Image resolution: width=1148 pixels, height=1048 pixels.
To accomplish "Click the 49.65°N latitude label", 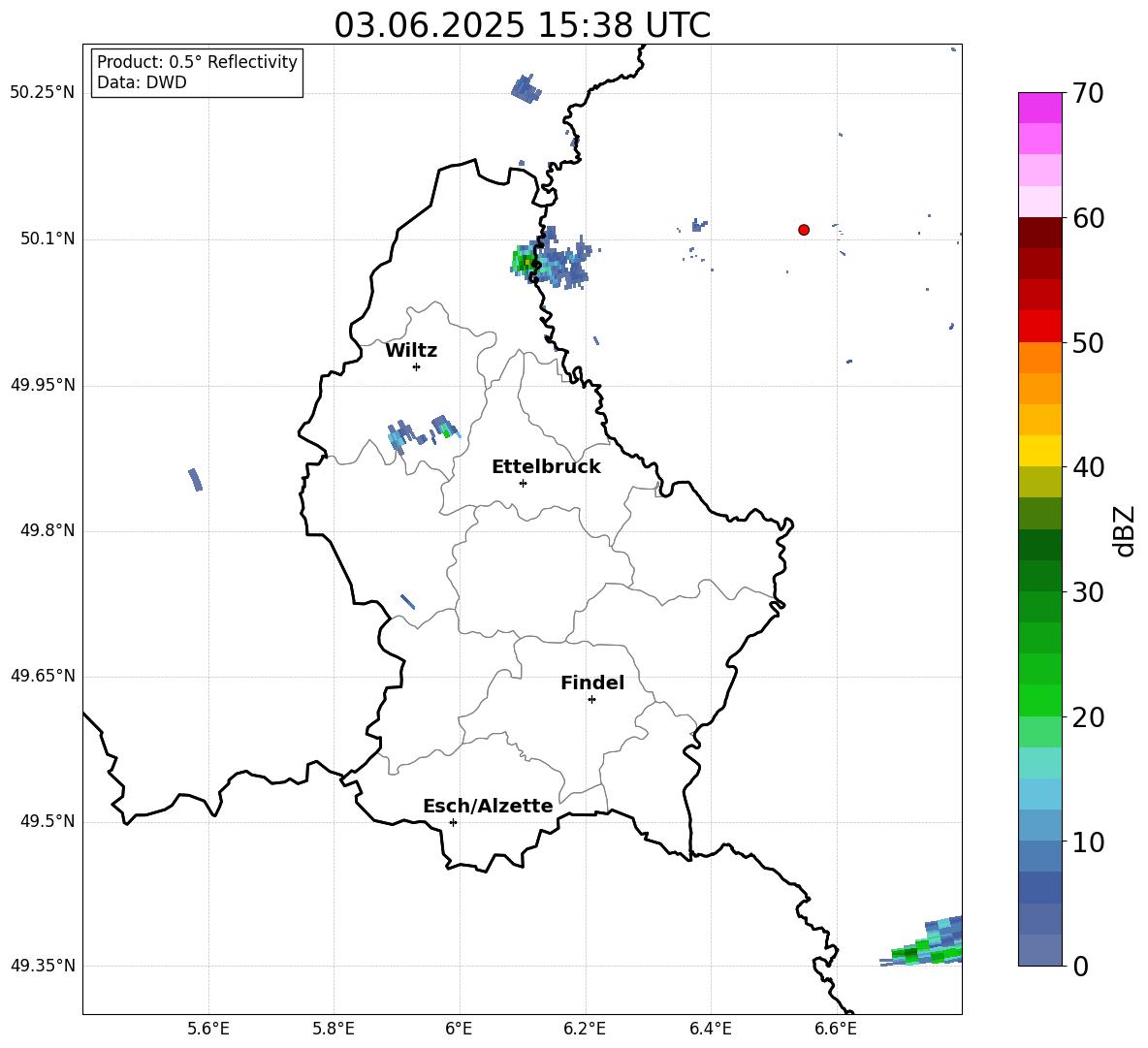I will coord(42,675).
